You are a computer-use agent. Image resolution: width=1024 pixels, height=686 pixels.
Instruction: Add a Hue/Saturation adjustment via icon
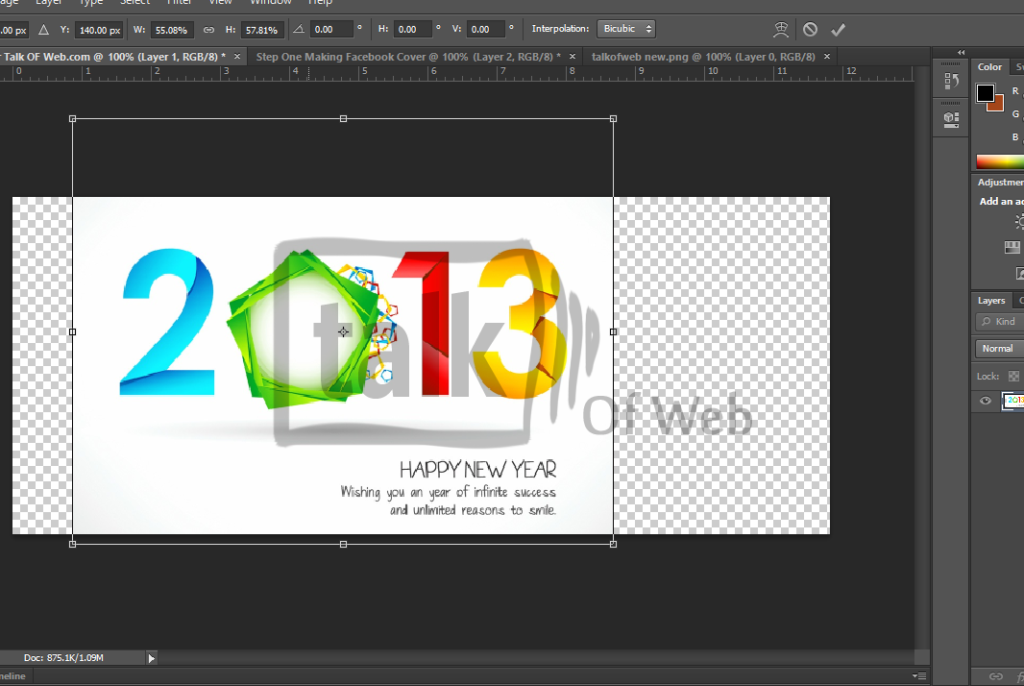point(1012,247)
